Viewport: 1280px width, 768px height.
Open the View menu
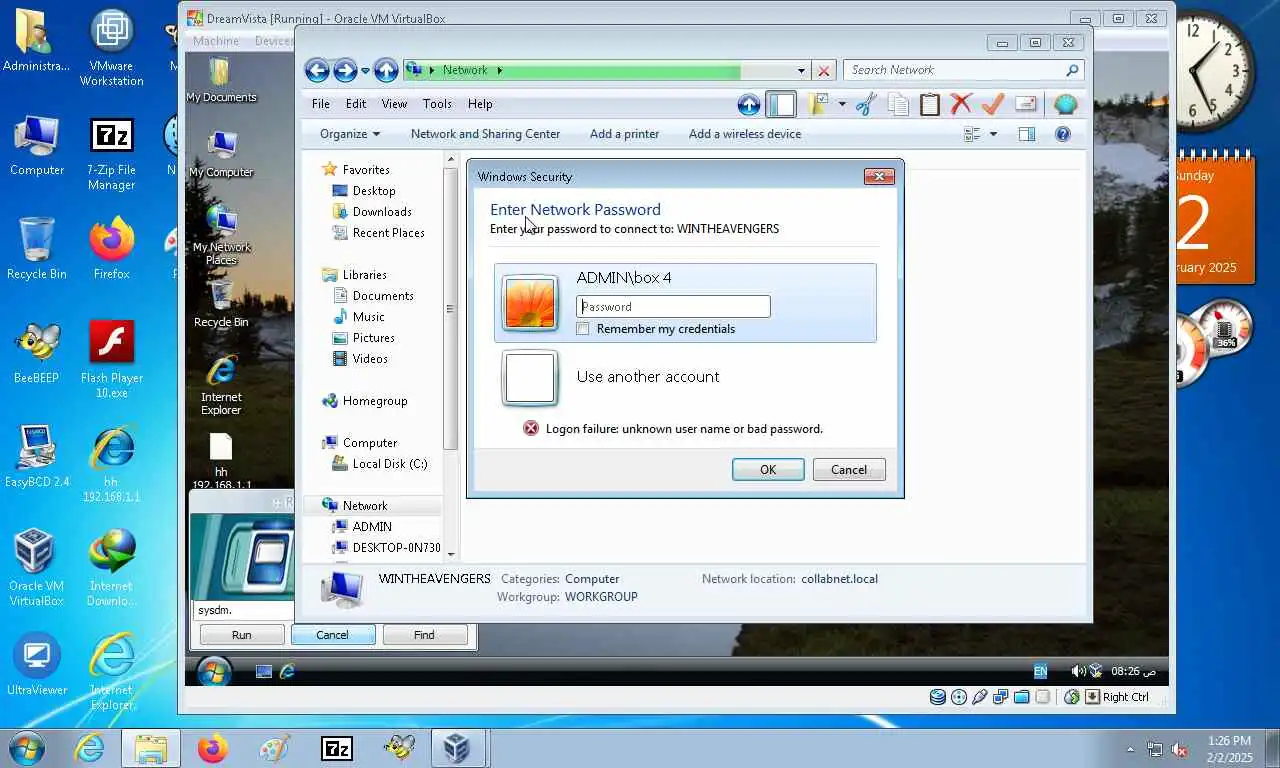(394, 104)
